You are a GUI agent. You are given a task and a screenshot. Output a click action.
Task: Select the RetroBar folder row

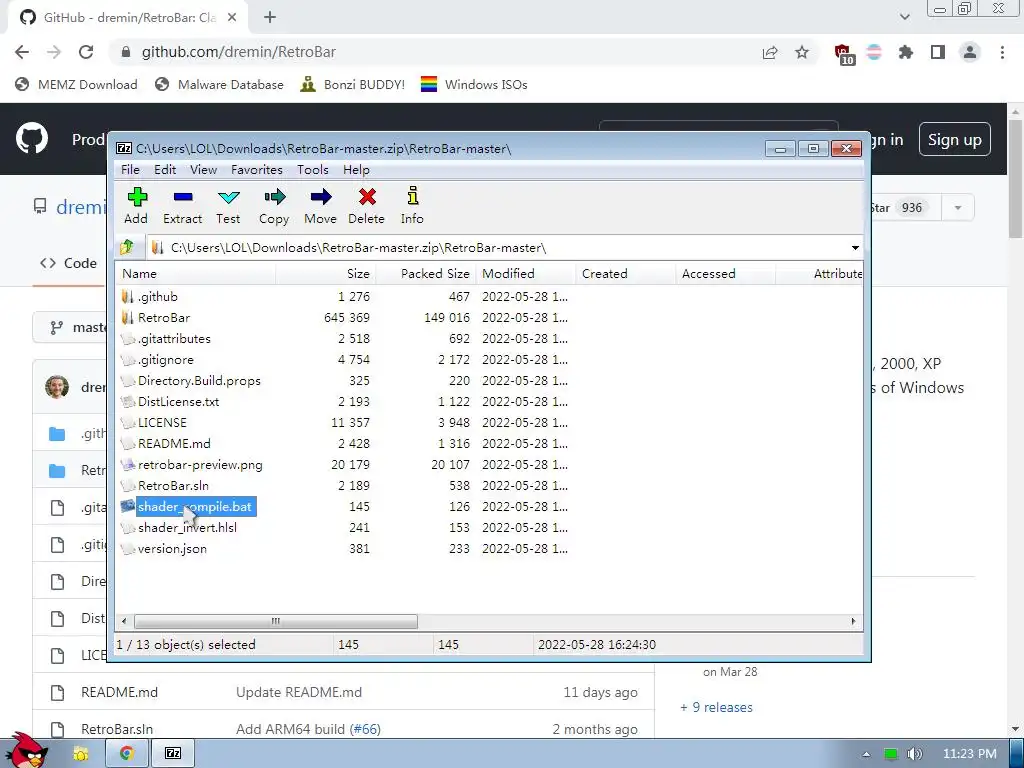163,317
